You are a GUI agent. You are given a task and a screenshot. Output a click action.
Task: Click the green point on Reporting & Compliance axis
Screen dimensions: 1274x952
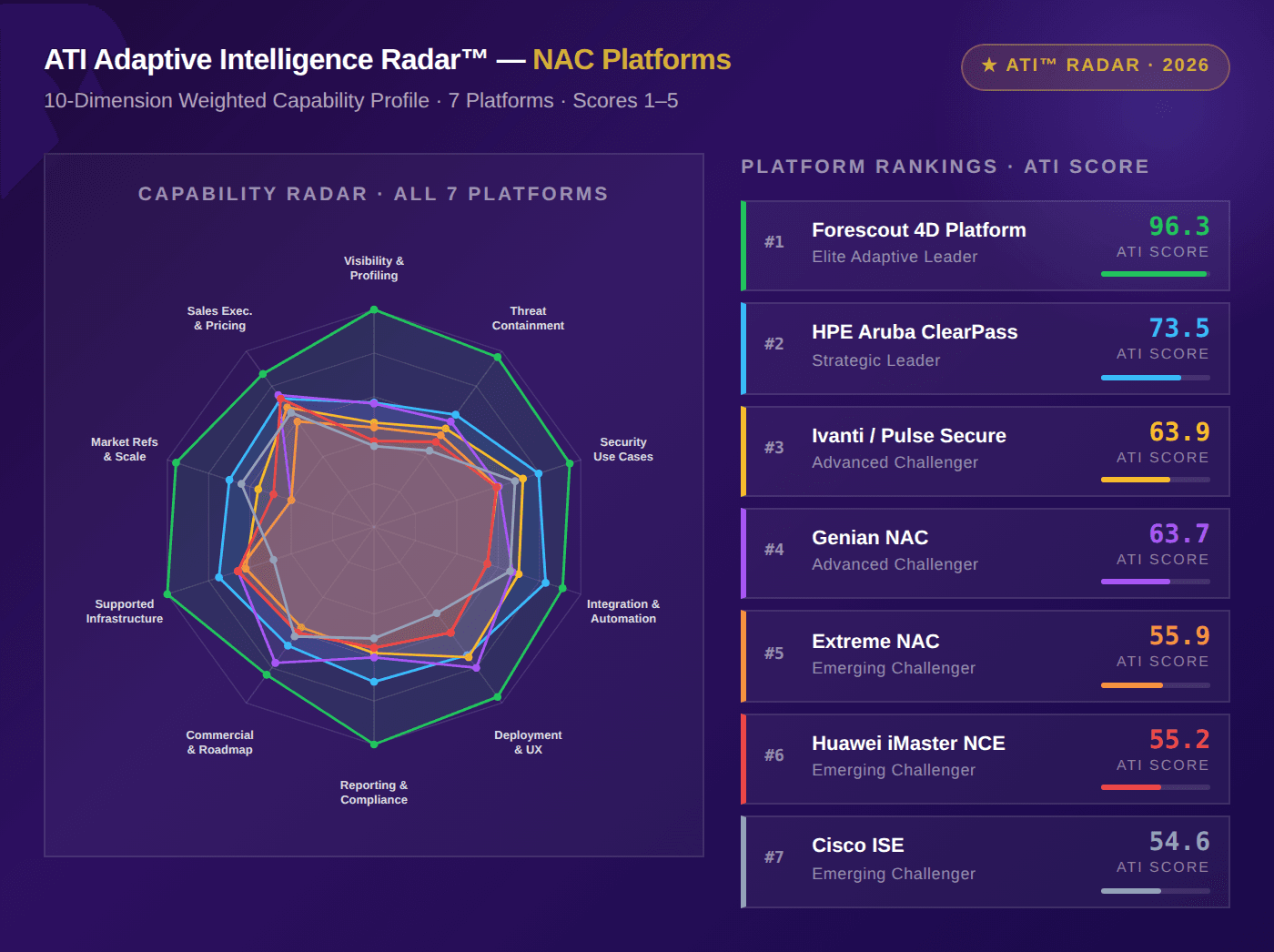[374, 744]
